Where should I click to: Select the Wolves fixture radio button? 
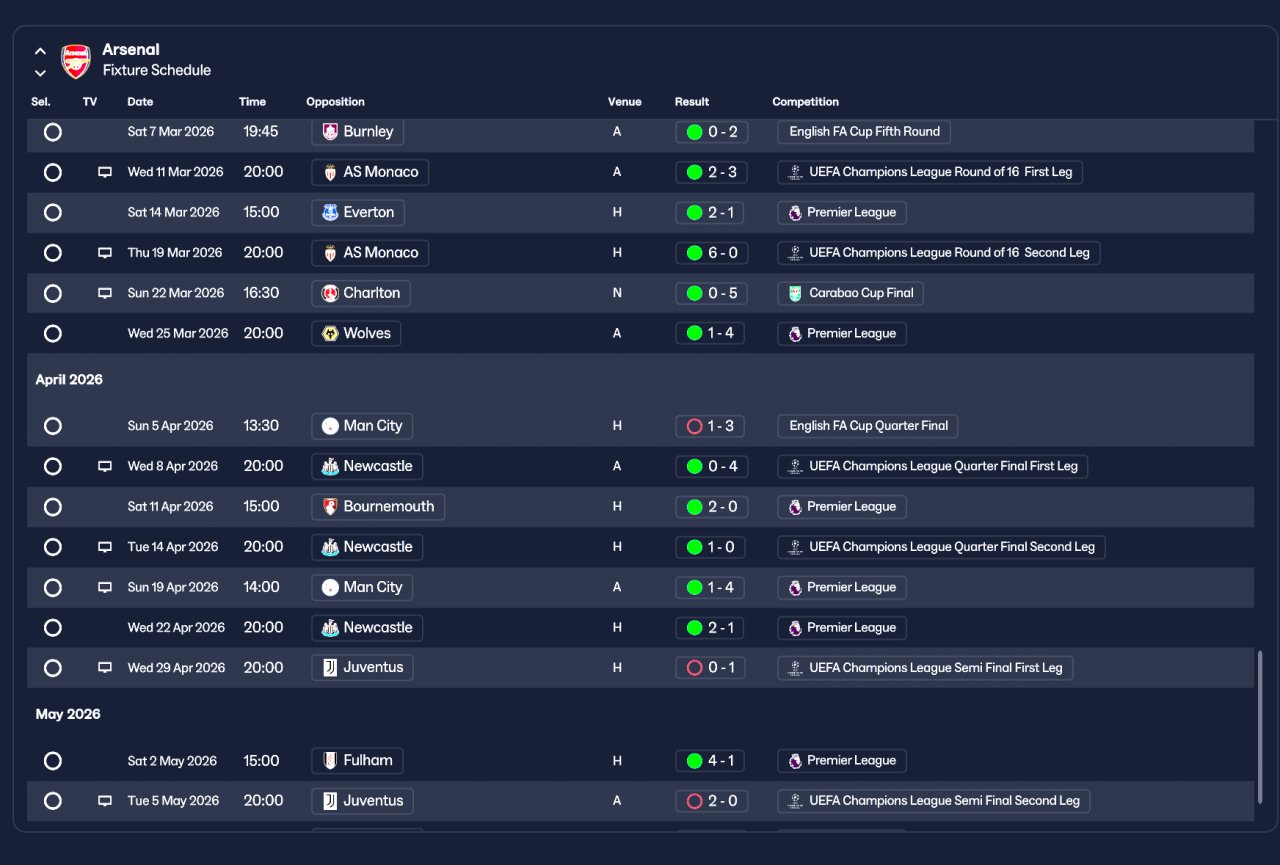(53, 333)
